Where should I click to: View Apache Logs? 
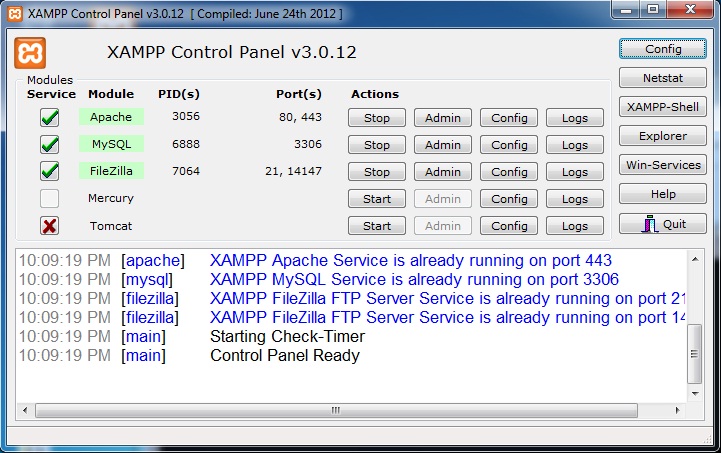575,118
